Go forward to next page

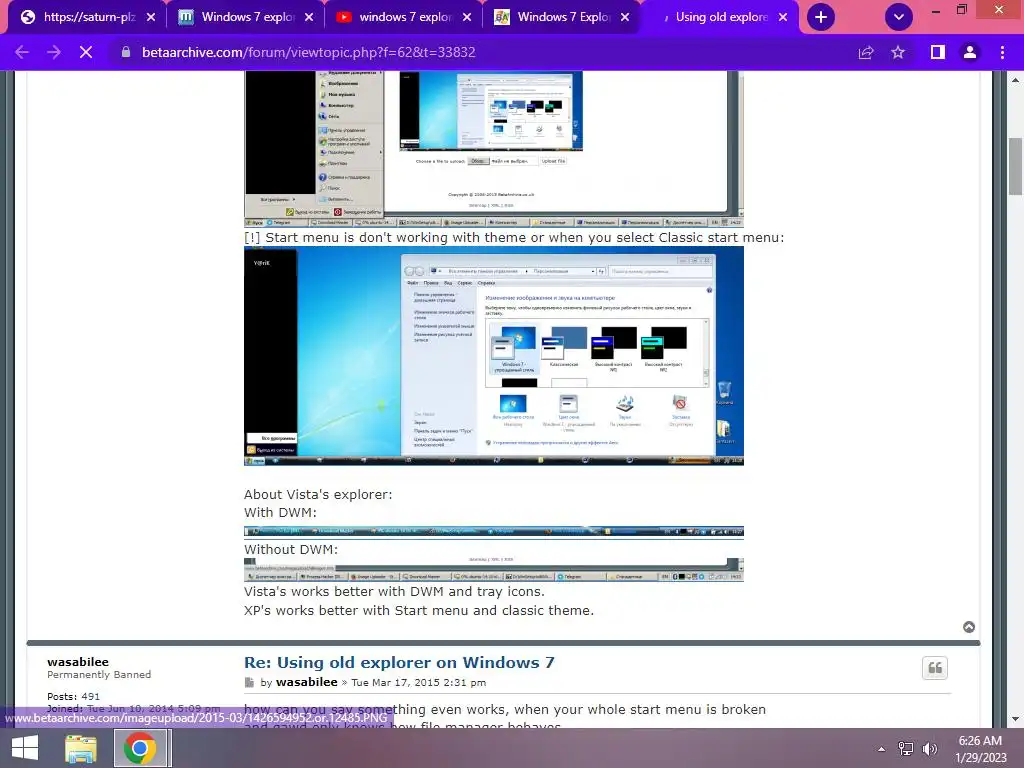(54, 52)
